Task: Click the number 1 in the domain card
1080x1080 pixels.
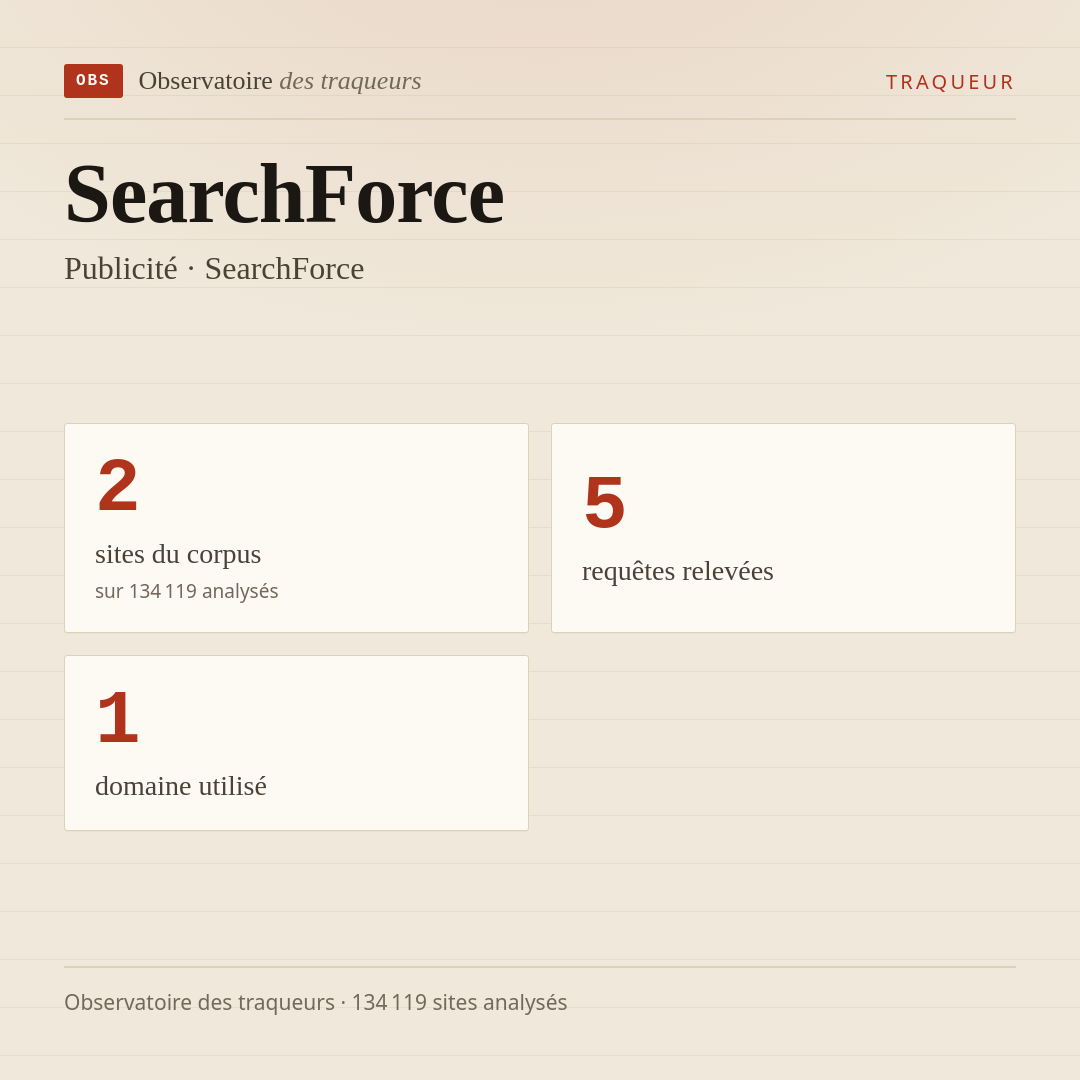Action: click(118, 717)
